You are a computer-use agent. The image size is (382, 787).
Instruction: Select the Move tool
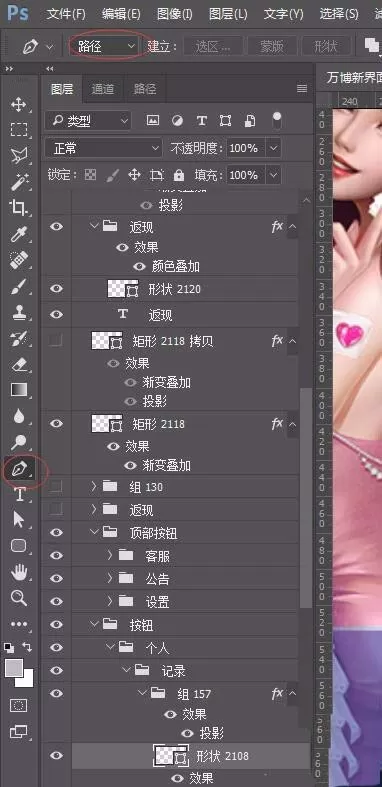point(19,105)
